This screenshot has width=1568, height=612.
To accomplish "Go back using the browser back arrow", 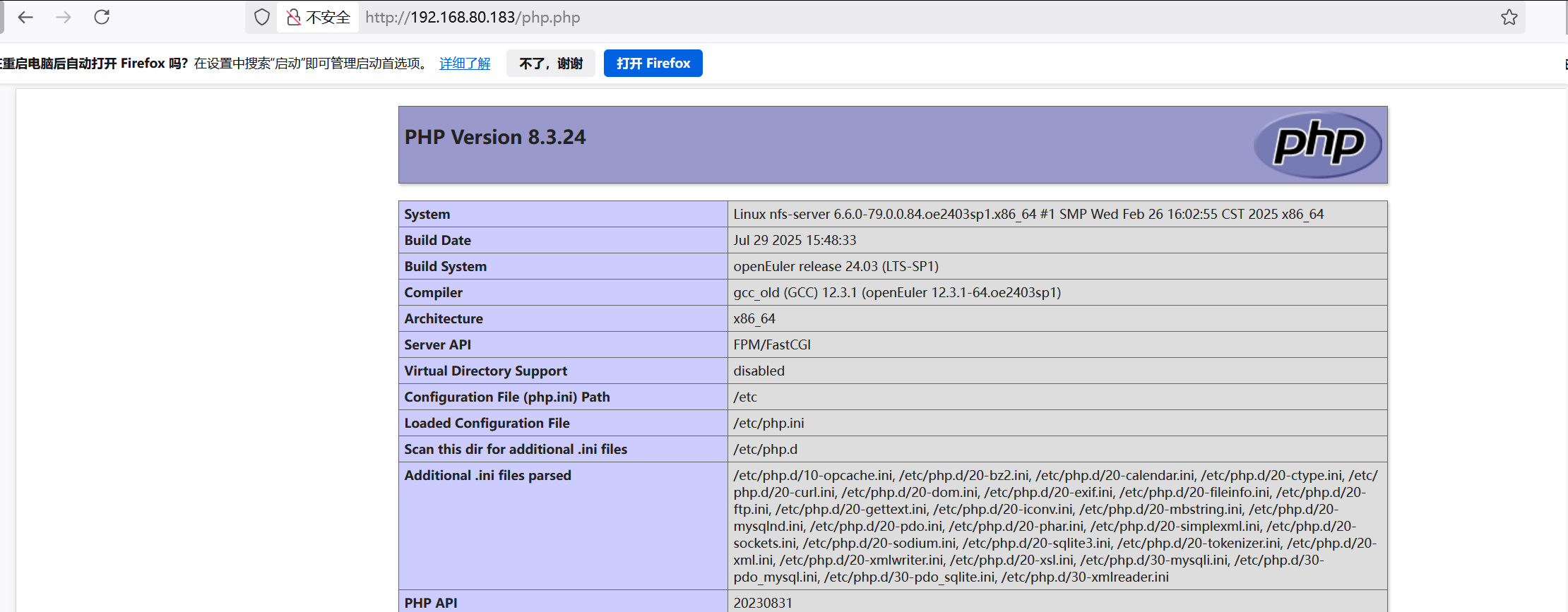I will 25,17.
